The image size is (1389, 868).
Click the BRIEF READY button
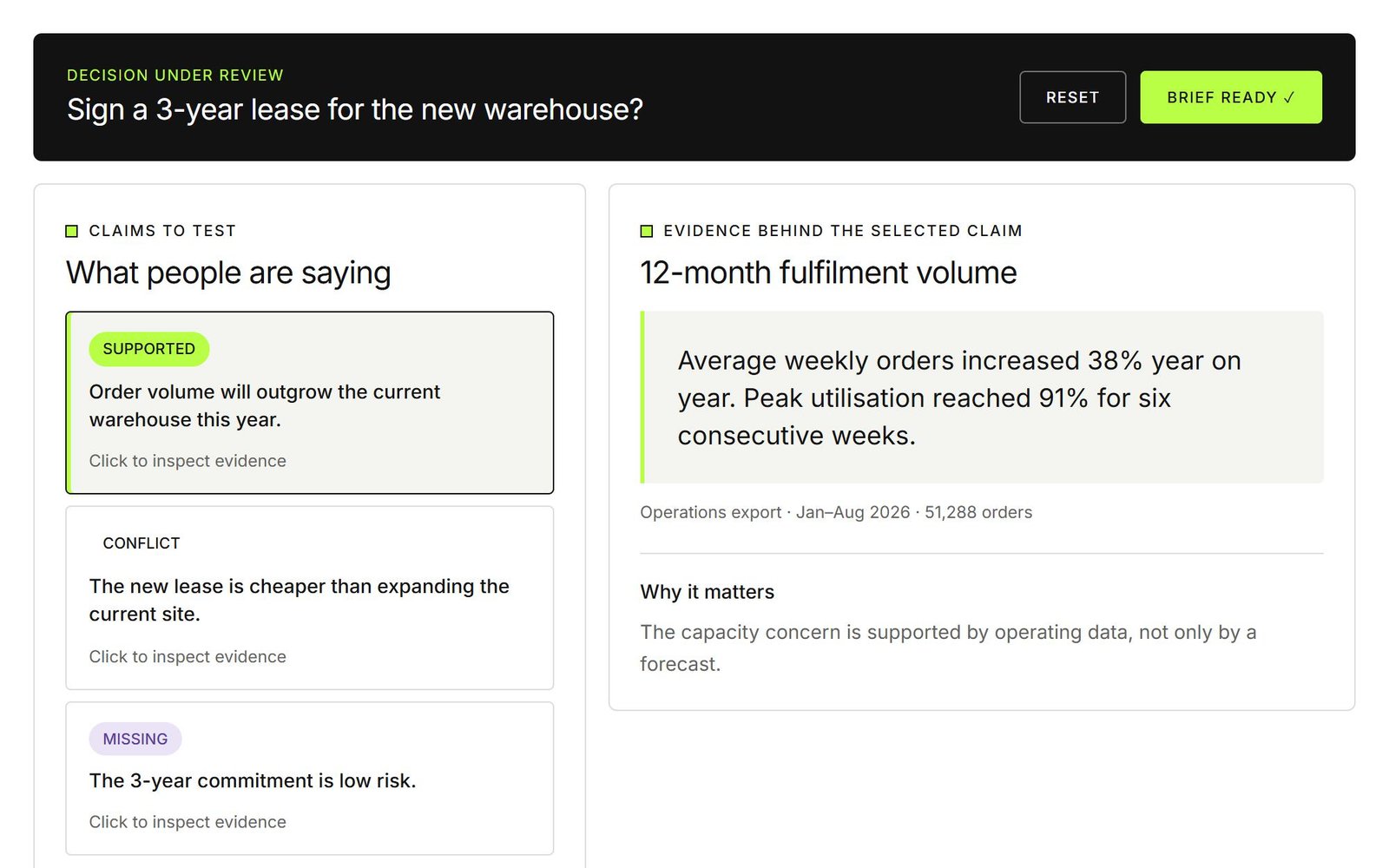(1230, 97)
